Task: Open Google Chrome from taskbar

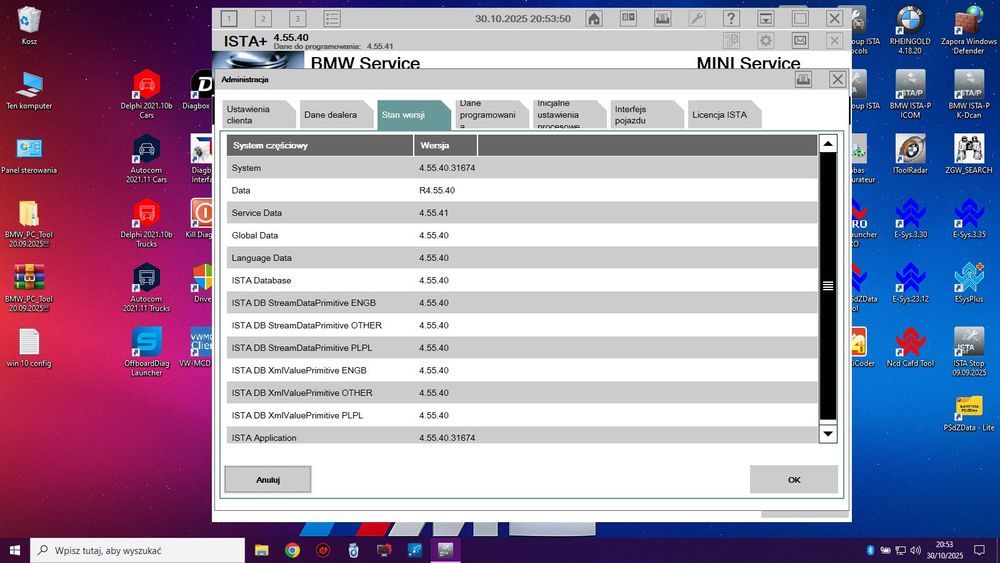Action: coord(292,550)
